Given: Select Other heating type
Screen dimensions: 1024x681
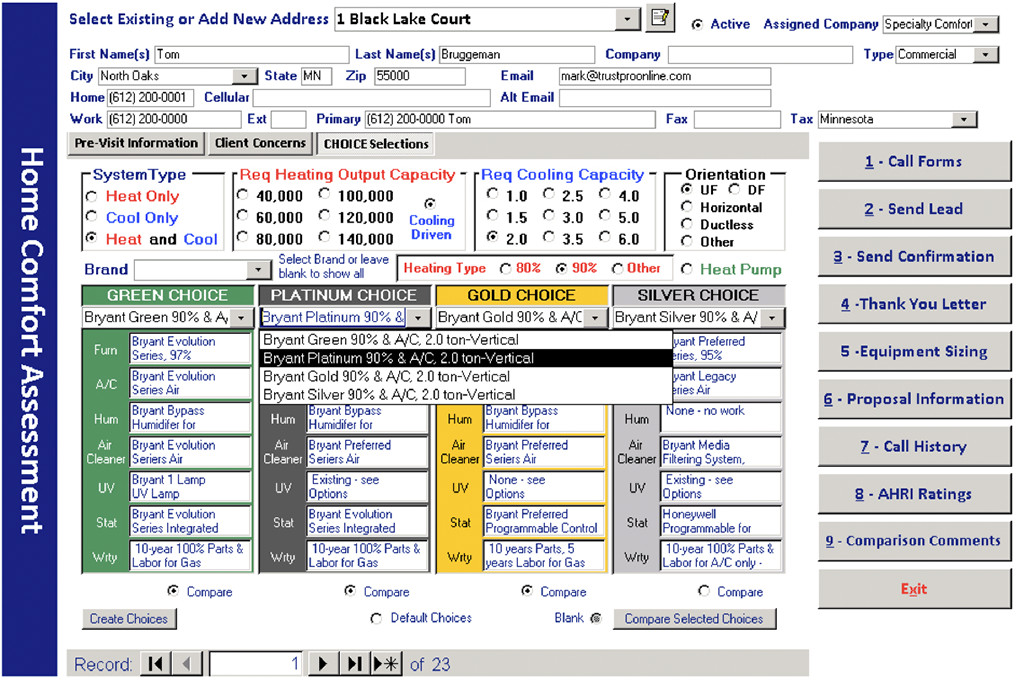Looking at the screenshot, I should click(x=617, y=268).
